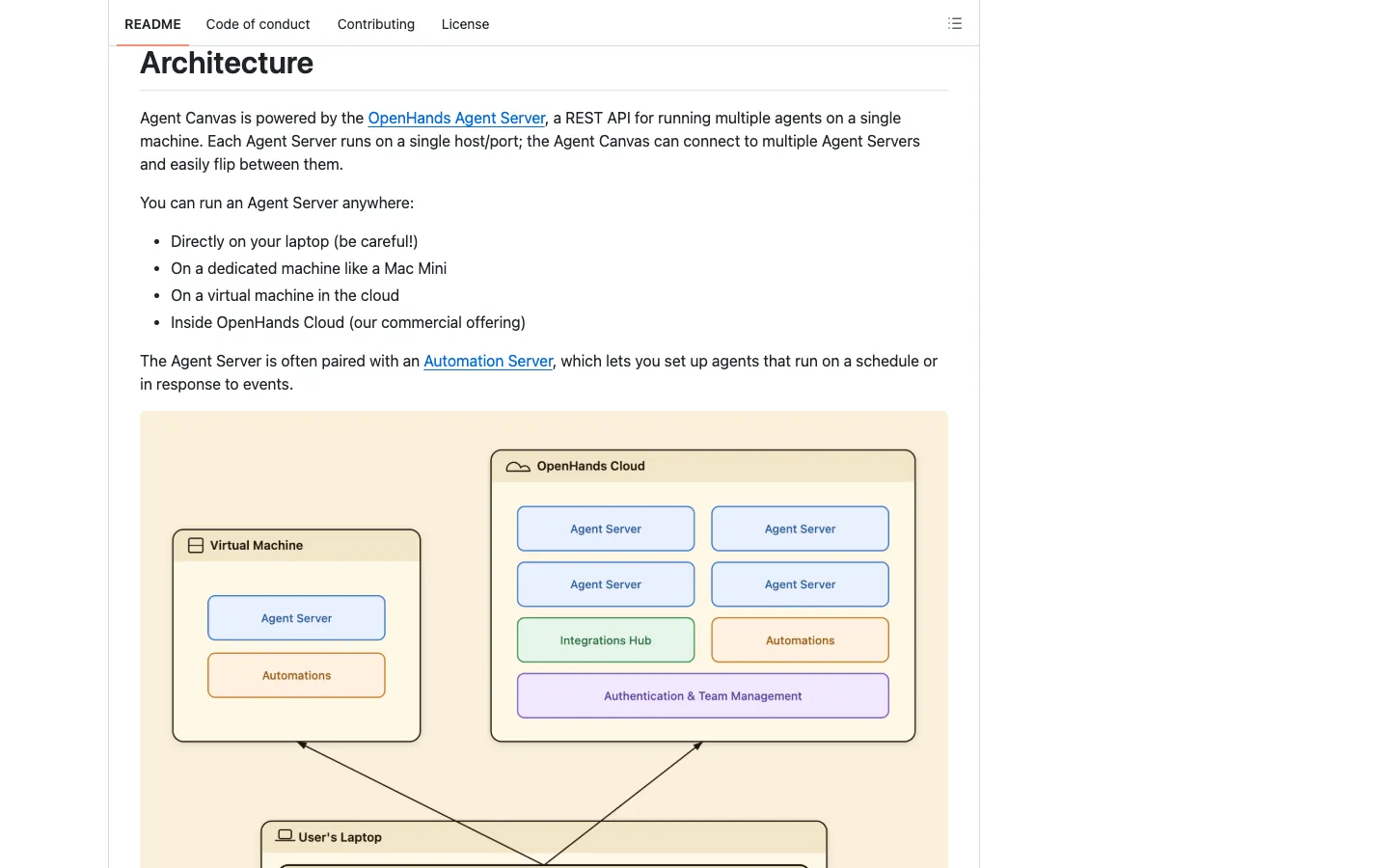Viewport: 1389px width, 868px height.
Task: Click the top-right Agent Server cloud box
Action: (x=801, y=529)
